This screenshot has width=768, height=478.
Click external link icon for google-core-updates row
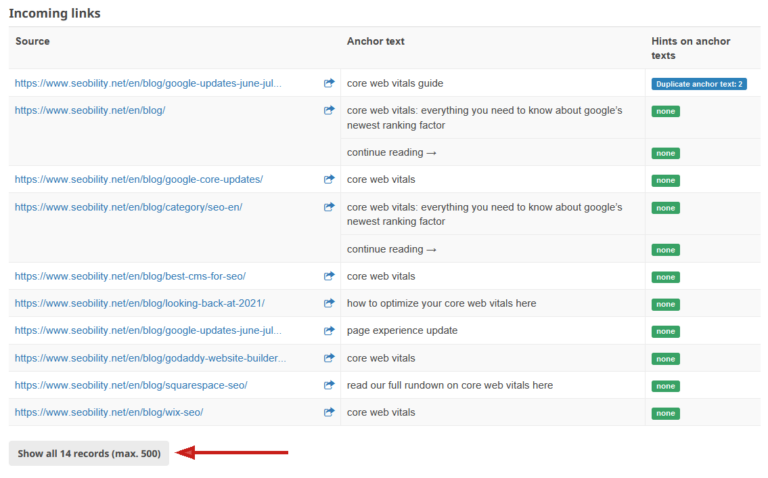[328, 180]
